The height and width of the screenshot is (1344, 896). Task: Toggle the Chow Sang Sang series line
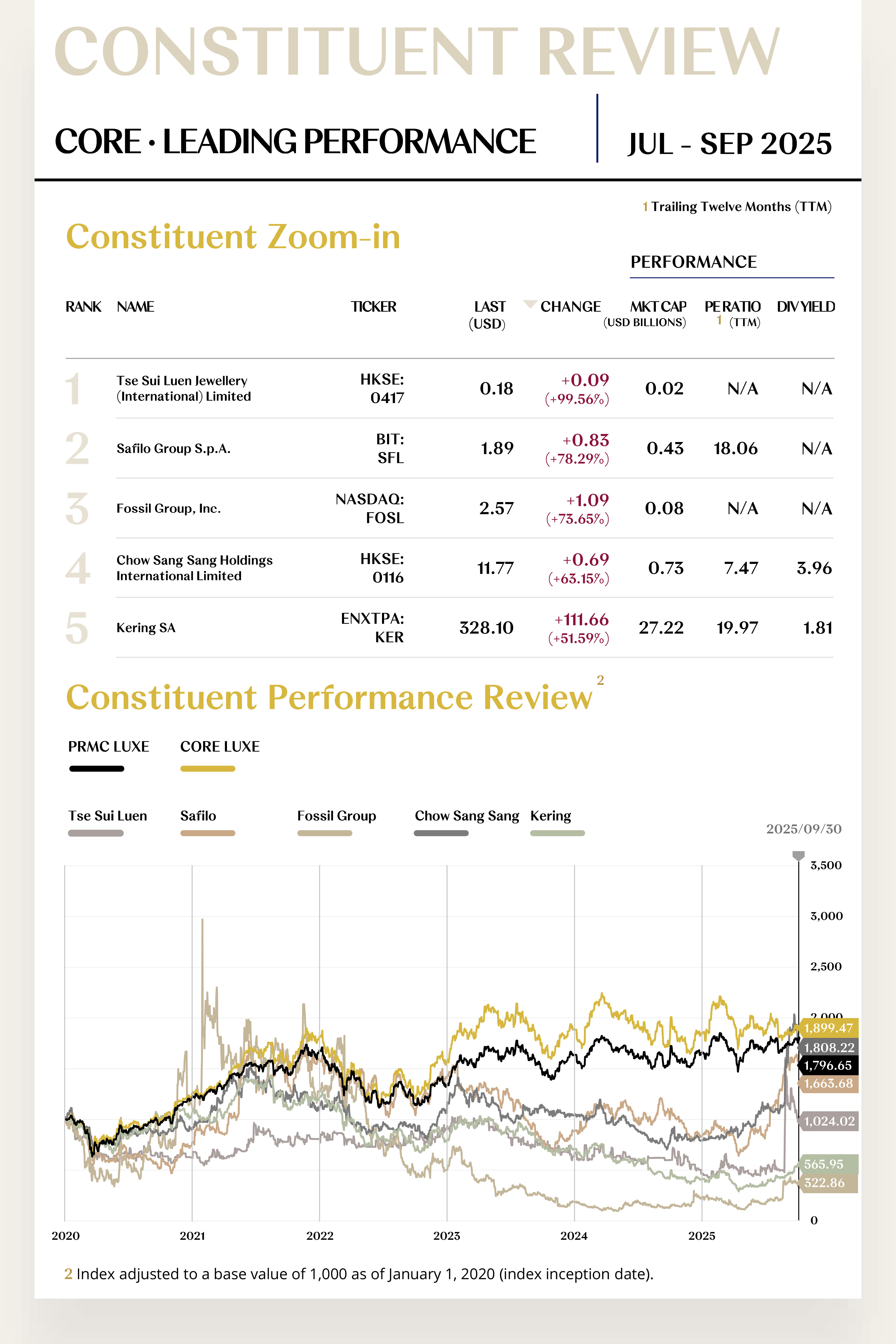(x=441, y=833)
